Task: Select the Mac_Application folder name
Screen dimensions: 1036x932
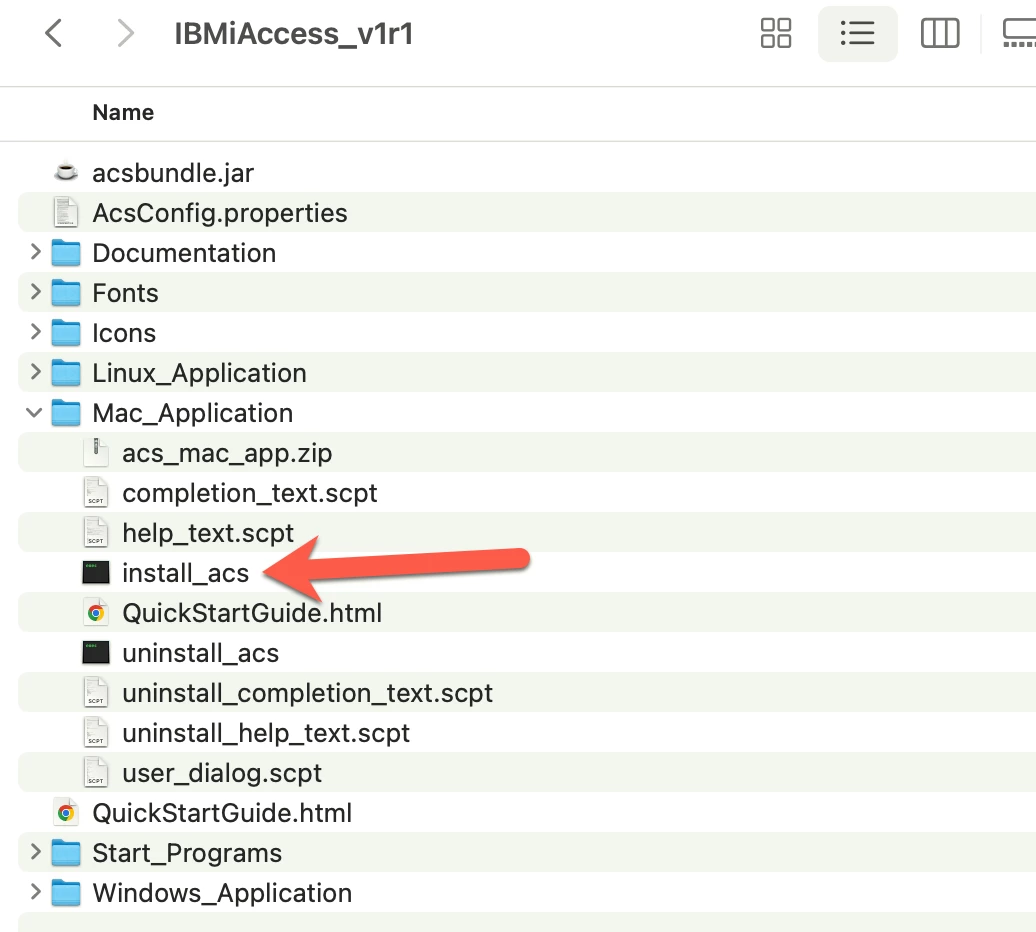Action: pyautogui.click(x=193, y=413)
